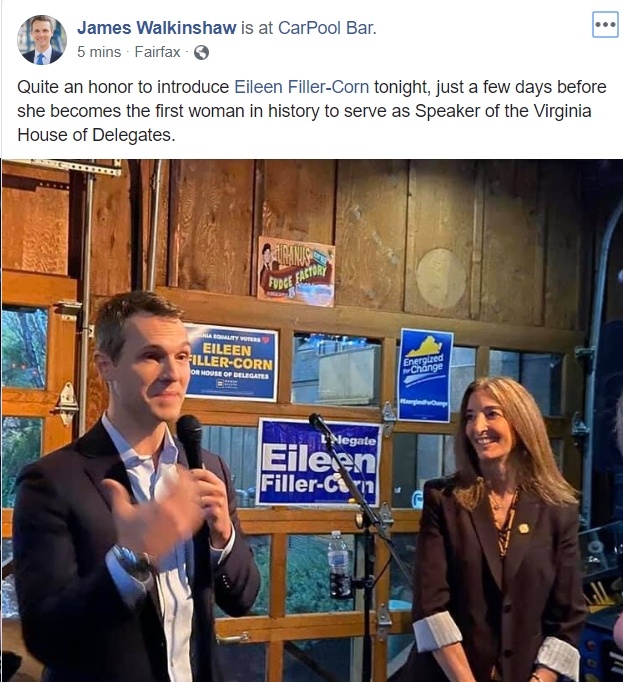Click the globe public-audience icon
Image resolution: width=623 pixels, height=682 pixels.
(201, 53)
